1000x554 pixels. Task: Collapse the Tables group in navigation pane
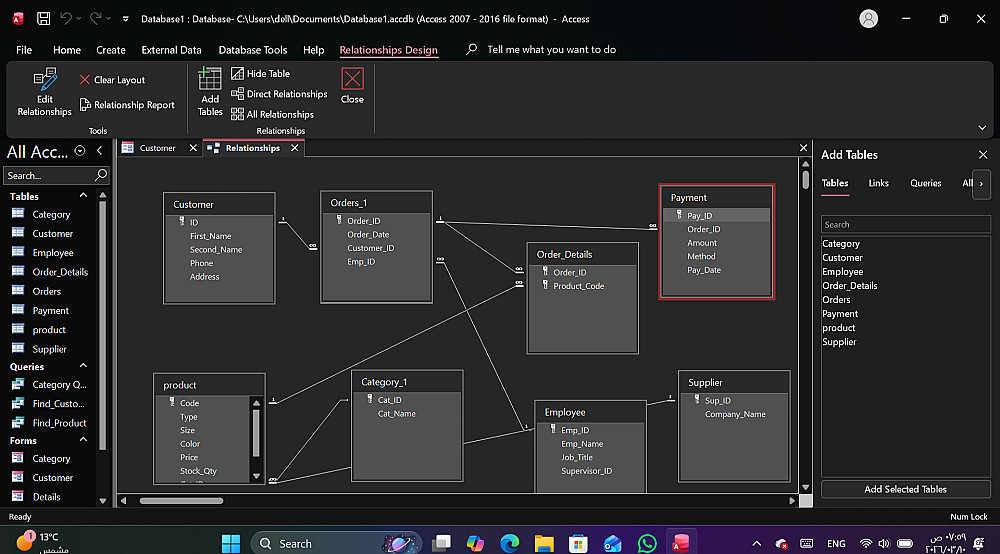[83, 195]
